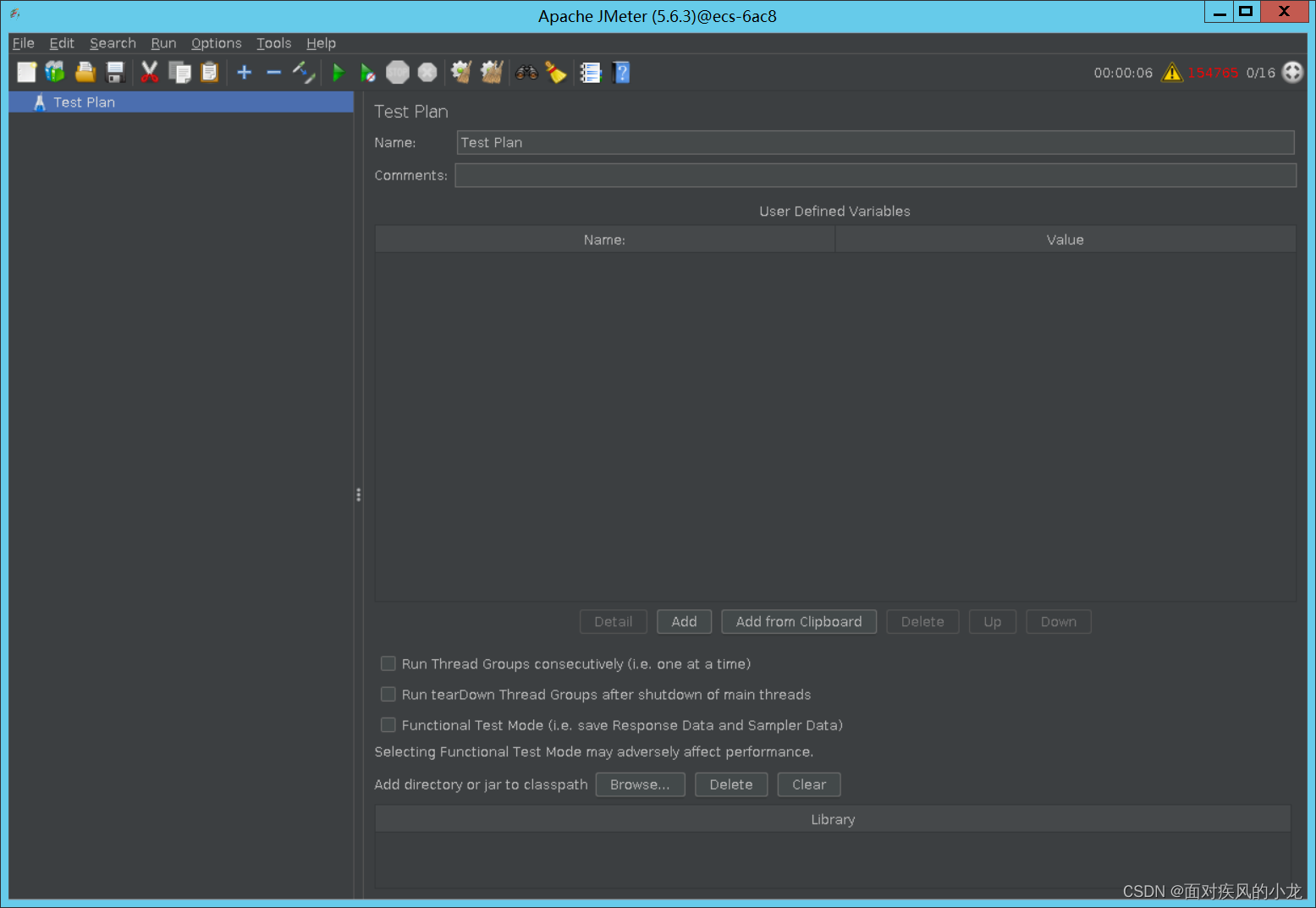Open a test plan with the folder icon
The height and width of the screenshot is (908, 1316).
pyautogui.click(x=85, y=72)
